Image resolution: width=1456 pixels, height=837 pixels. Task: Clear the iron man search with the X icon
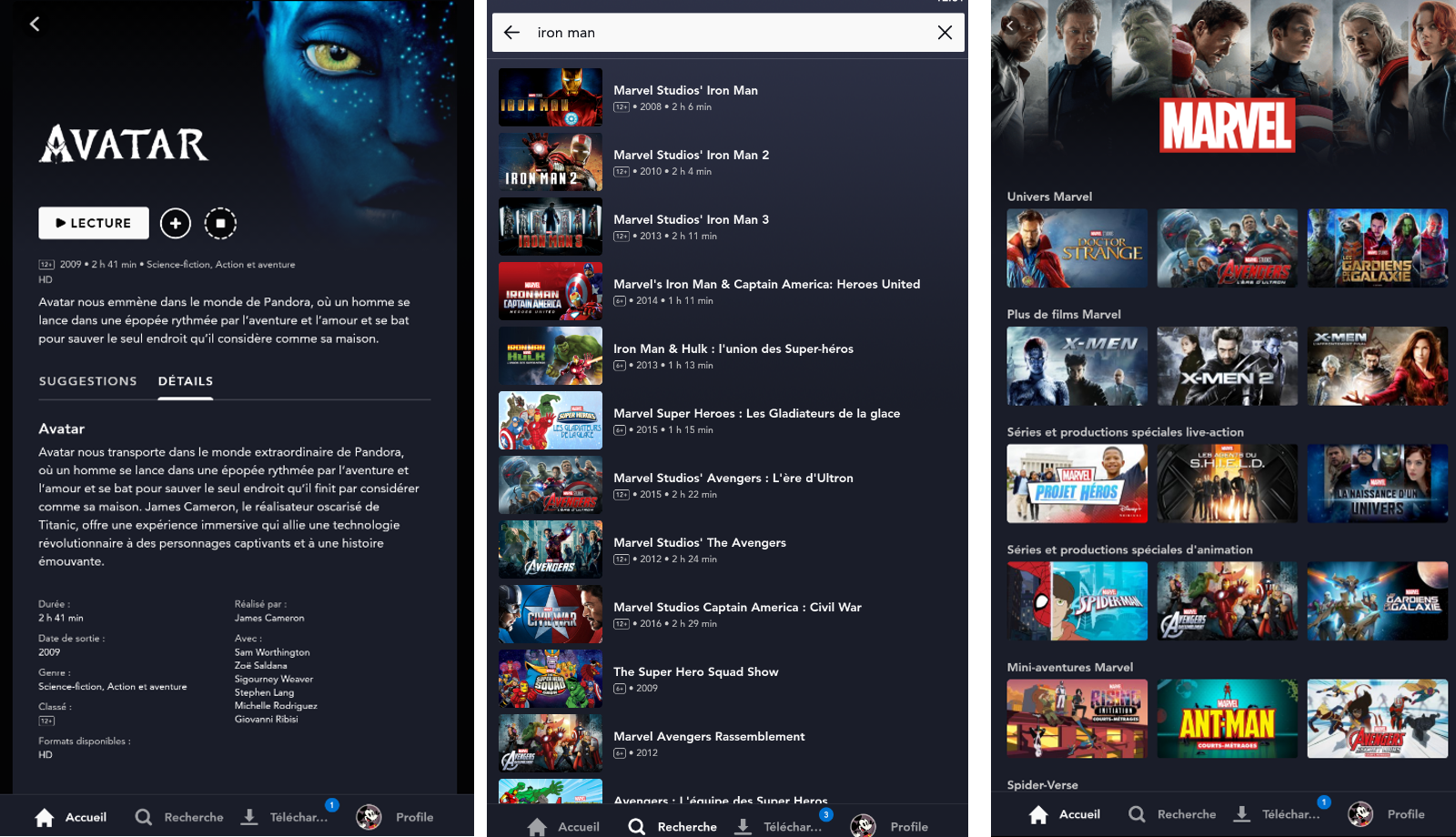(944, 32)
